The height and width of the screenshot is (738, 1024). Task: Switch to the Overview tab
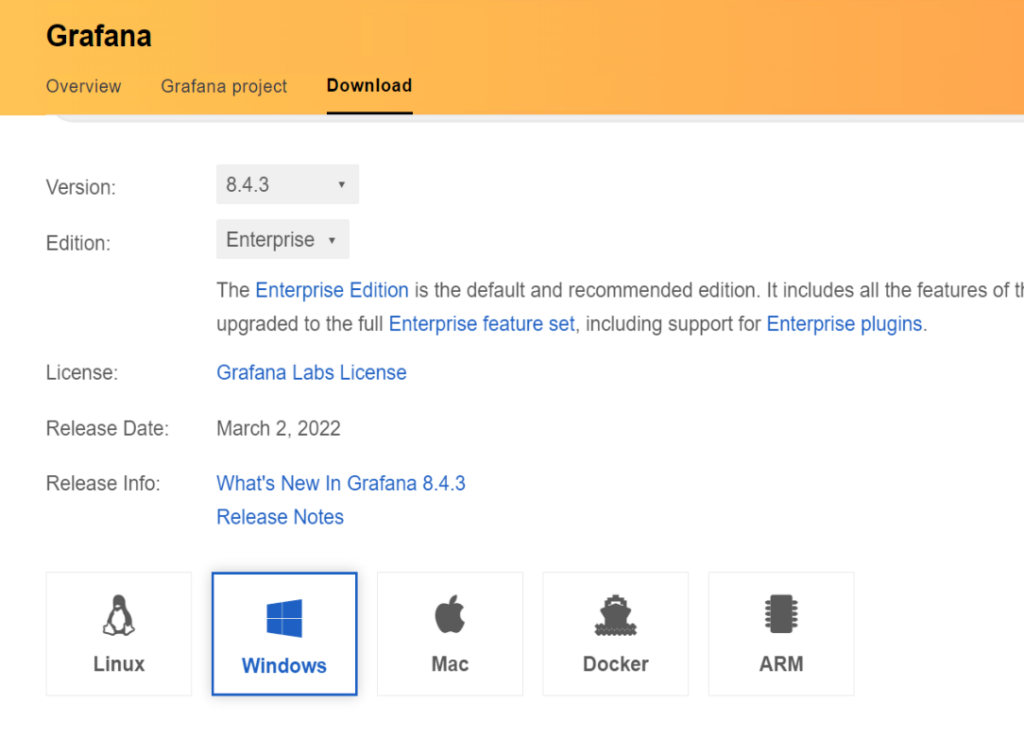[x=84, y=86]
